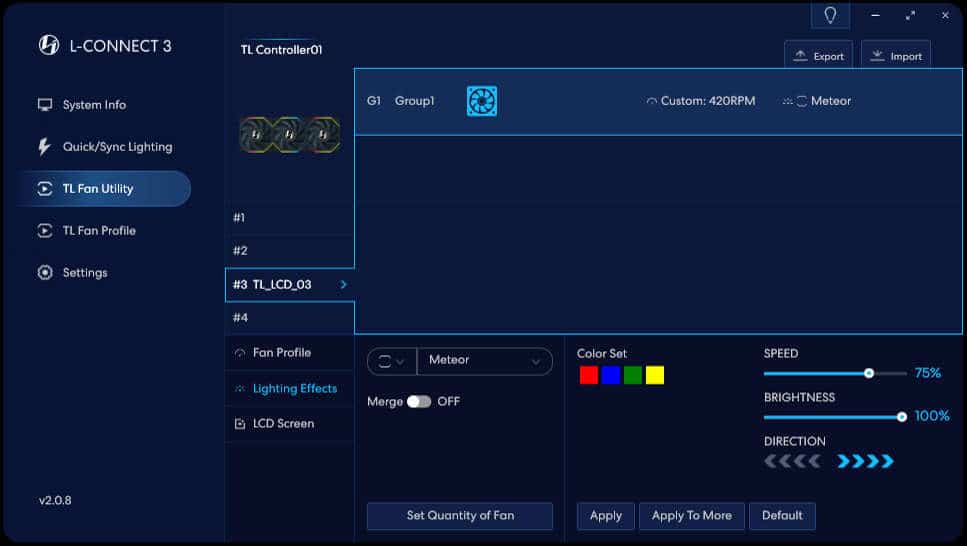Click the 100% brightness value
Screen dimensions: 967x546
(x=932, y=416)
